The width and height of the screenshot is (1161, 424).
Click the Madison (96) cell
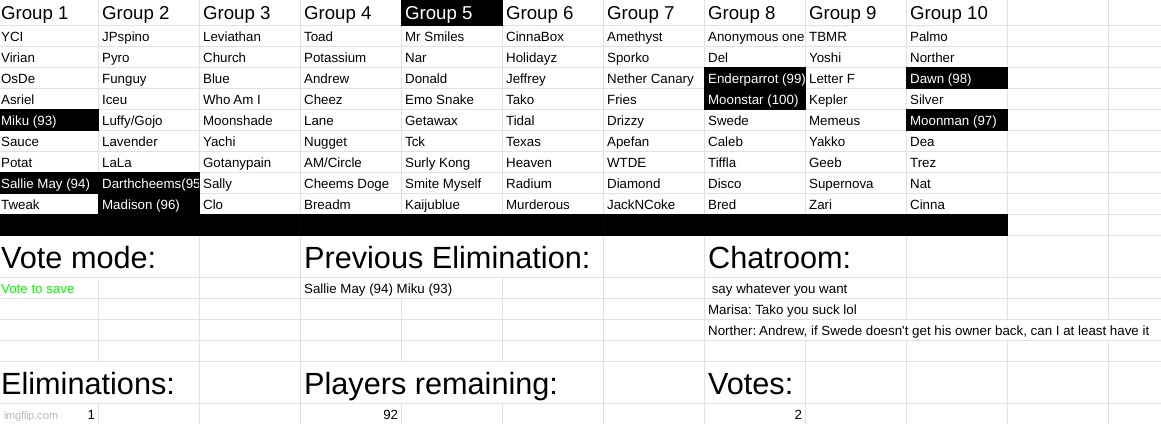pyautogui.click(x=149, y=205)
